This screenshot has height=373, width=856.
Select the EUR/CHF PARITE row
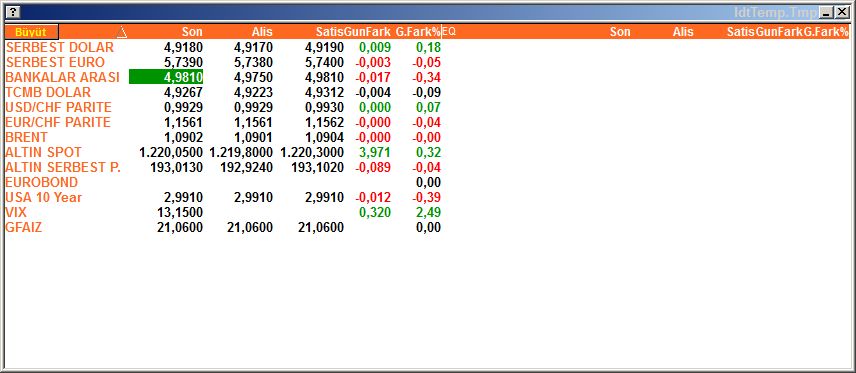(x=223, y=122)
